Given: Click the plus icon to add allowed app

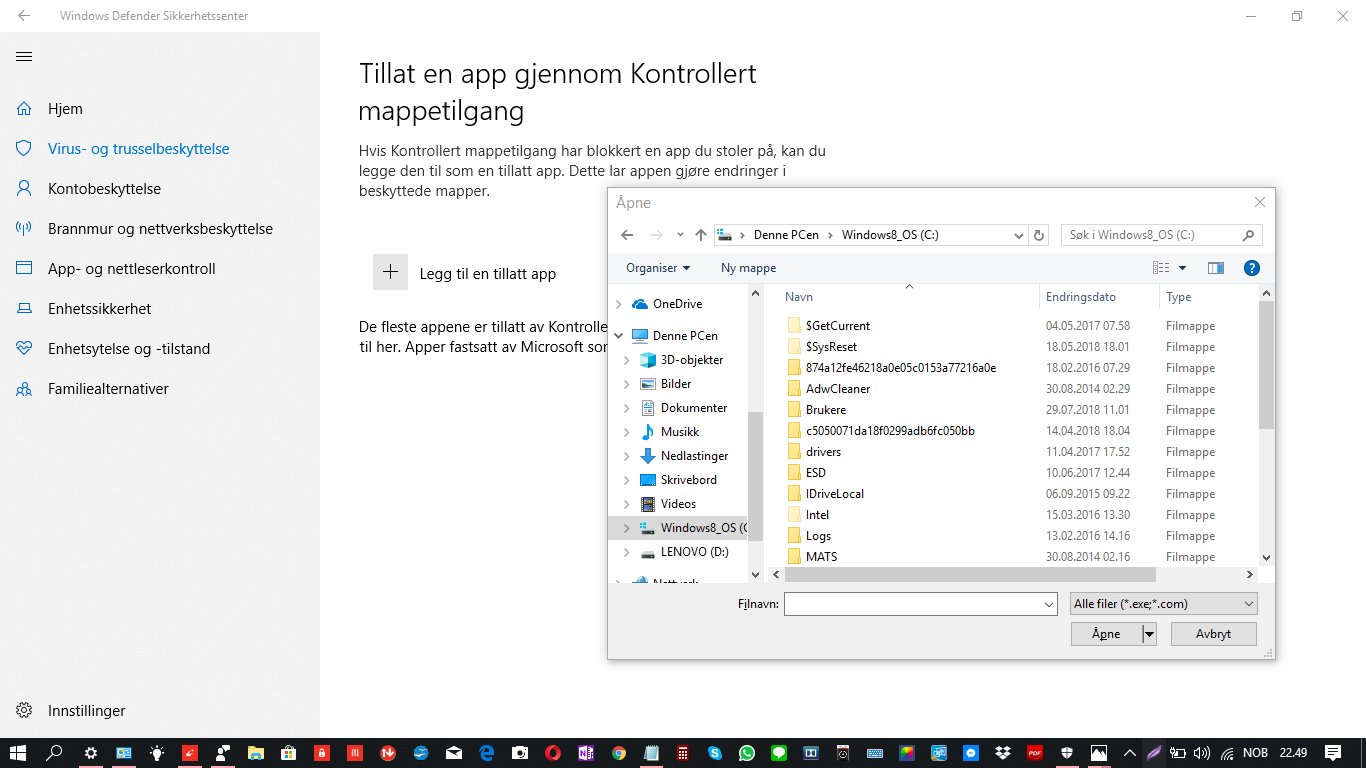Looking at the screenshot, I should 390,272.
